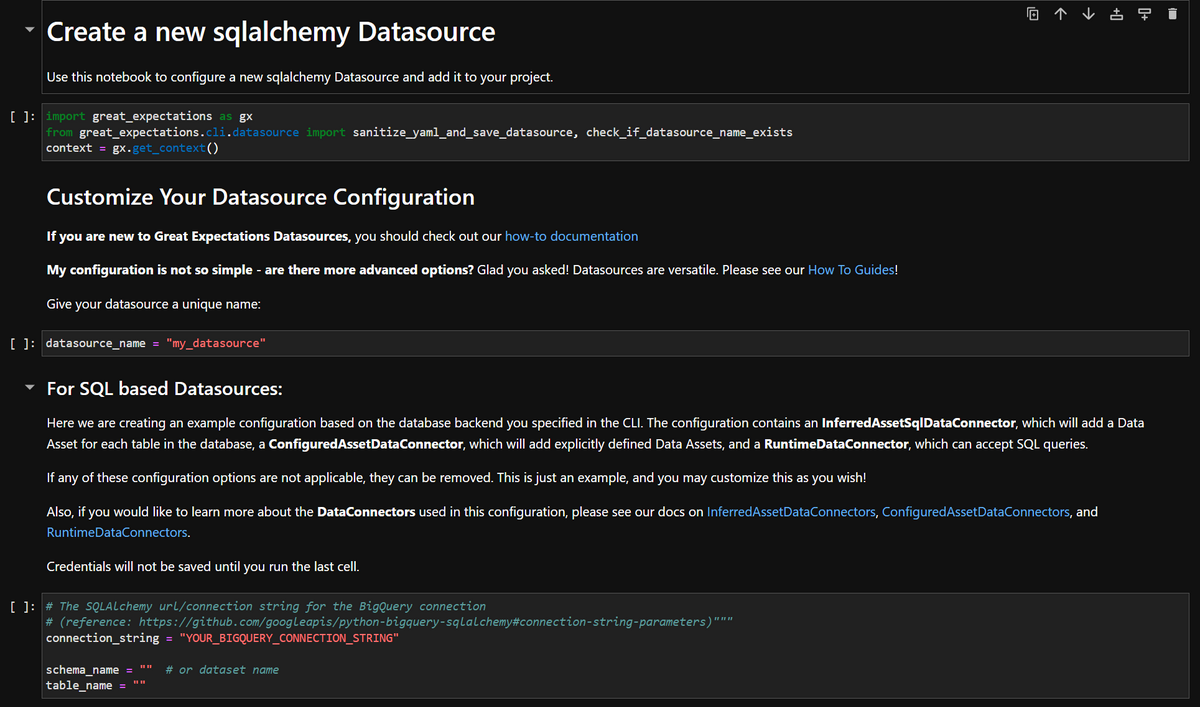This screenshot has height=707, width=1200.
Task: Move the cell up with arrow icon
Action: [1061, 14]
